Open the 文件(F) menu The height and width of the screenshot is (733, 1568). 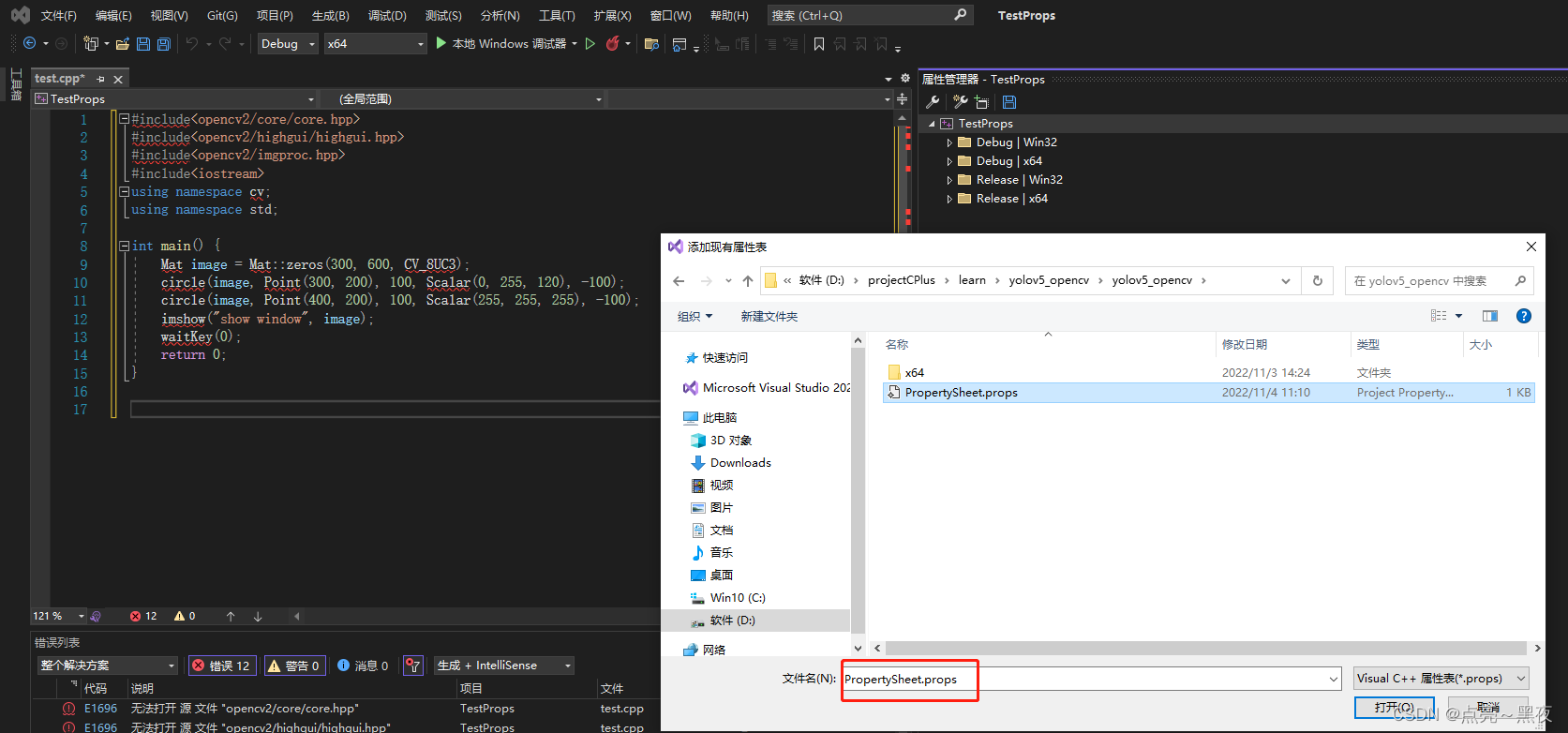pyautogui.click(x=59, y=16)
